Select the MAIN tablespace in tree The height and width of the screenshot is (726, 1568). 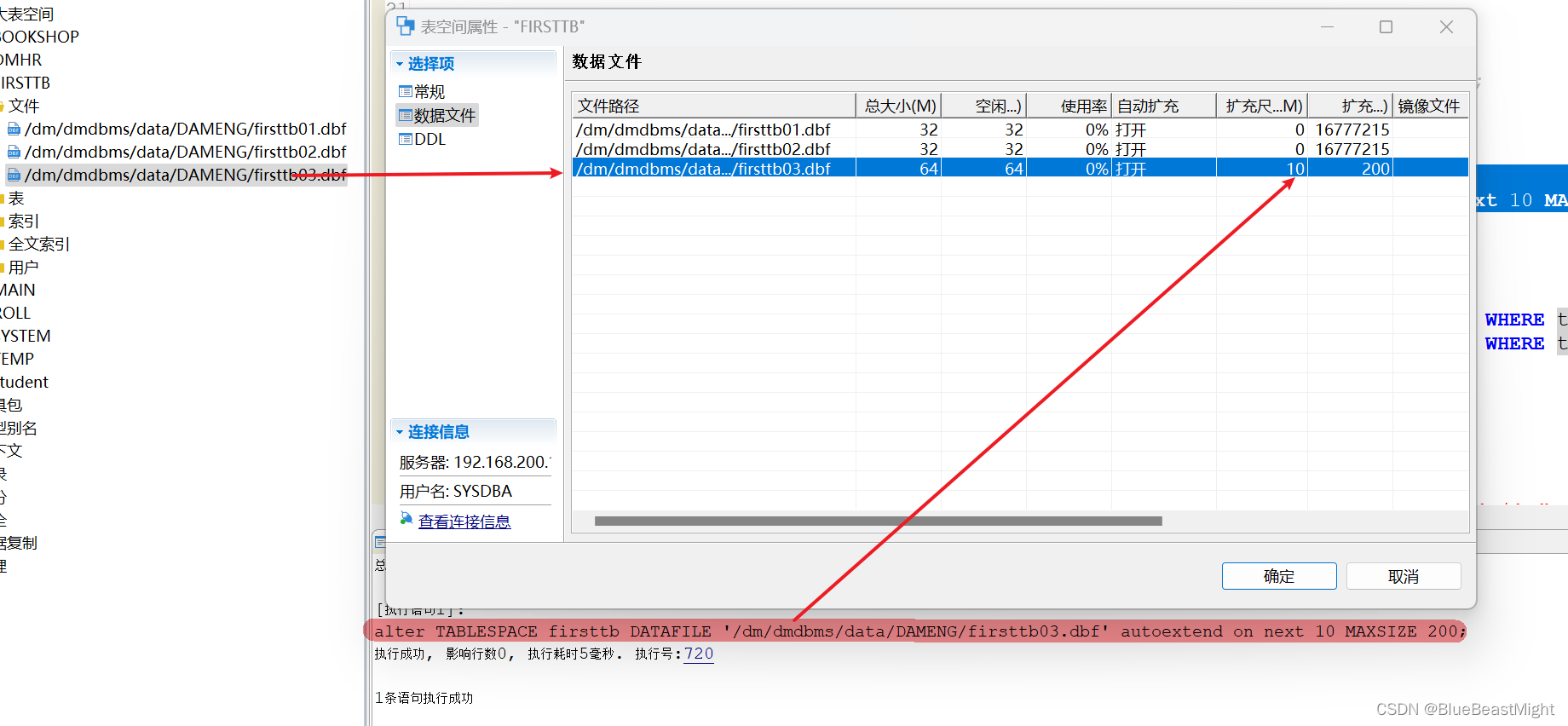(17, 290)
